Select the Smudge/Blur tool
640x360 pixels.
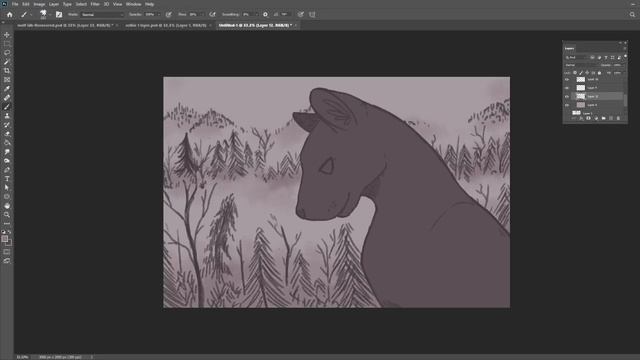[x=7, y=152]
